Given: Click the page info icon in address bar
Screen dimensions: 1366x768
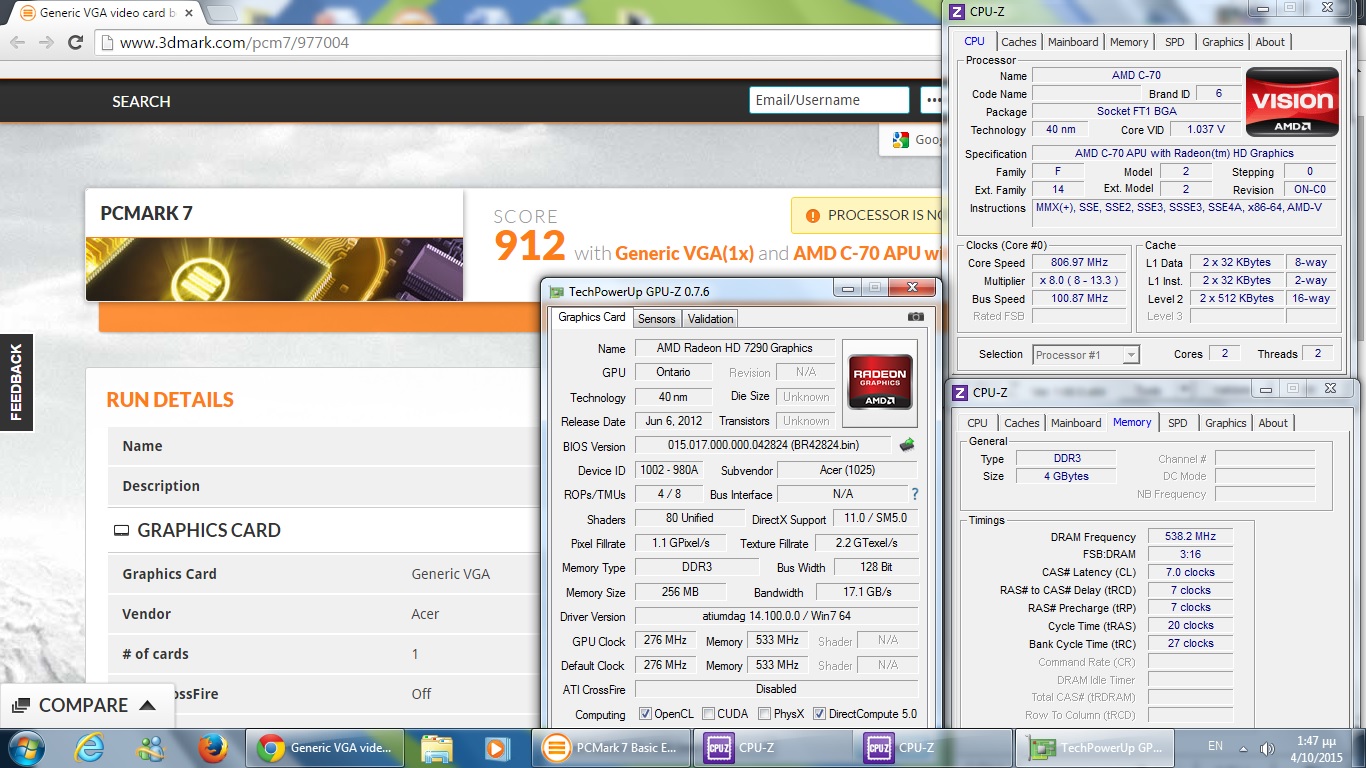Looking at the screenshot, I should click(108, 43).
